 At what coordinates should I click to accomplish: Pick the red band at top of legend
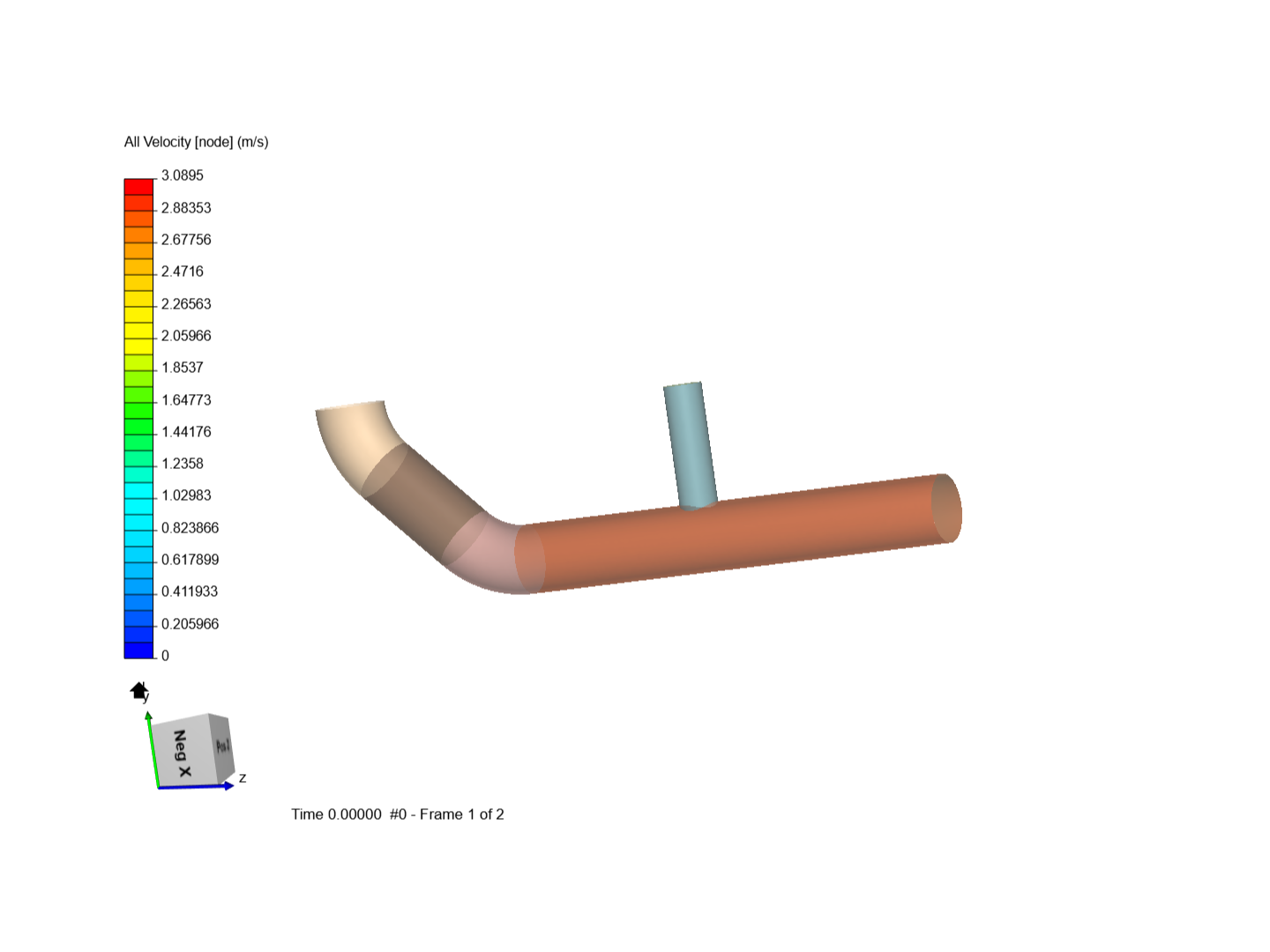pyautogui.click(x=138, y=187)
